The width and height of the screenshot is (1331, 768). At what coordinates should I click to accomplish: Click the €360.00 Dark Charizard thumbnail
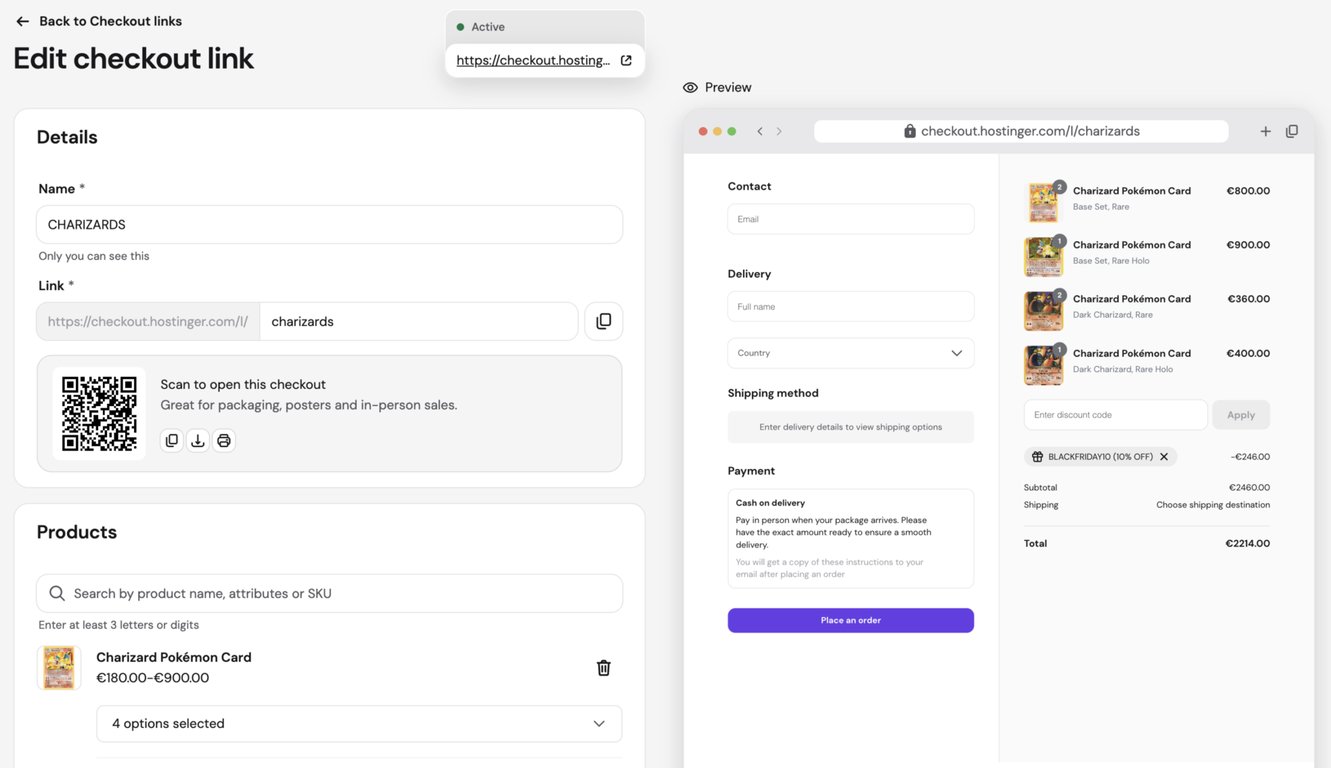[x=1043, y=310]
